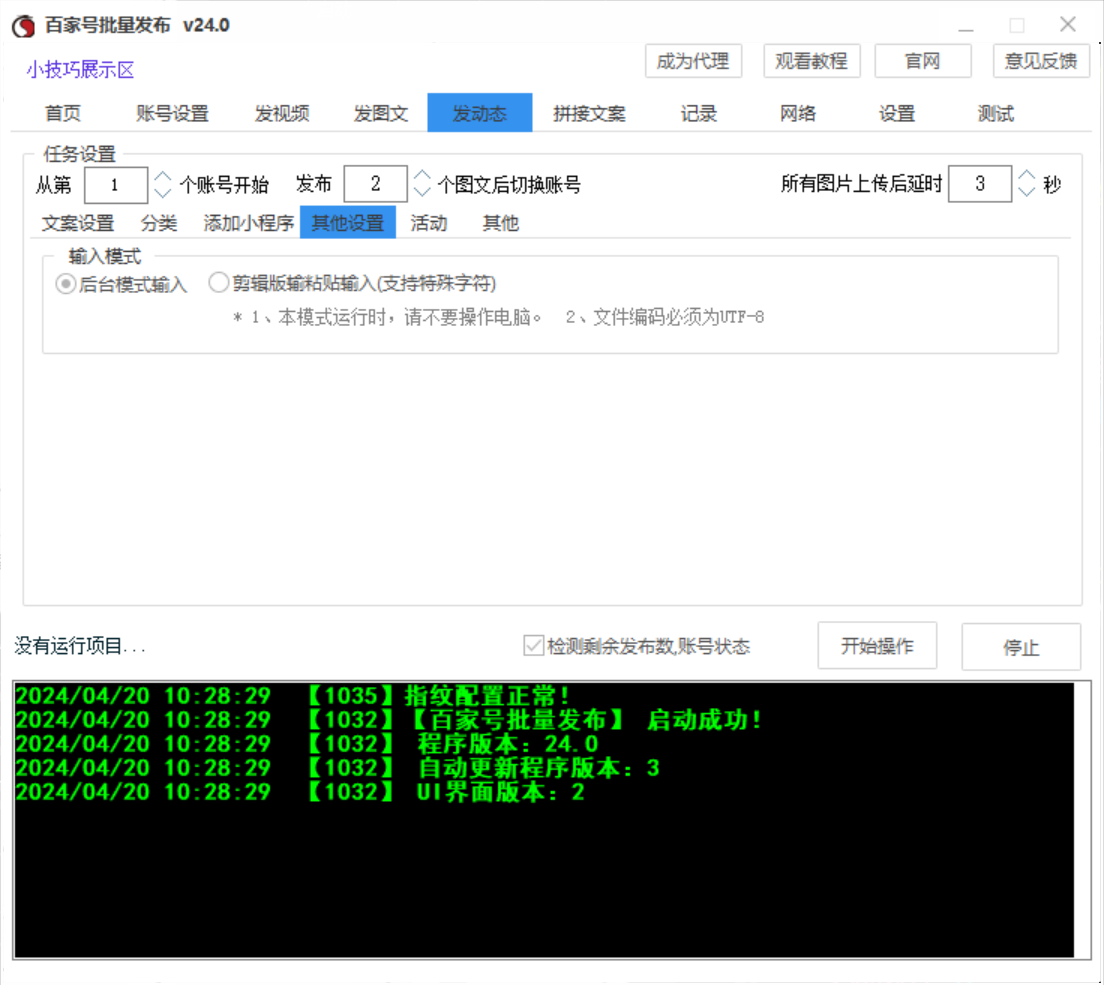Open the 文案设置 sub-tab

[78, 223]
